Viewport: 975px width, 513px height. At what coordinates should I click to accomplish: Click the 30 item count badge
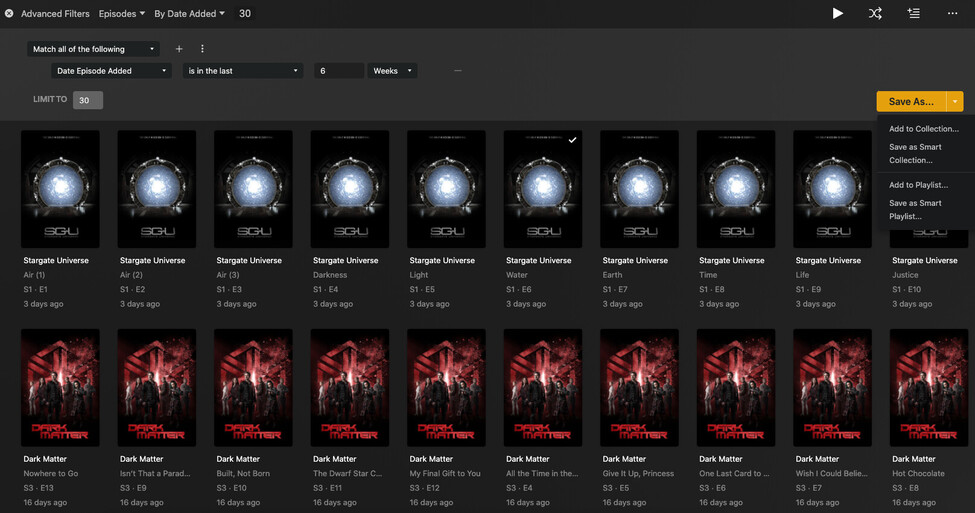click(x=245, y=13)
